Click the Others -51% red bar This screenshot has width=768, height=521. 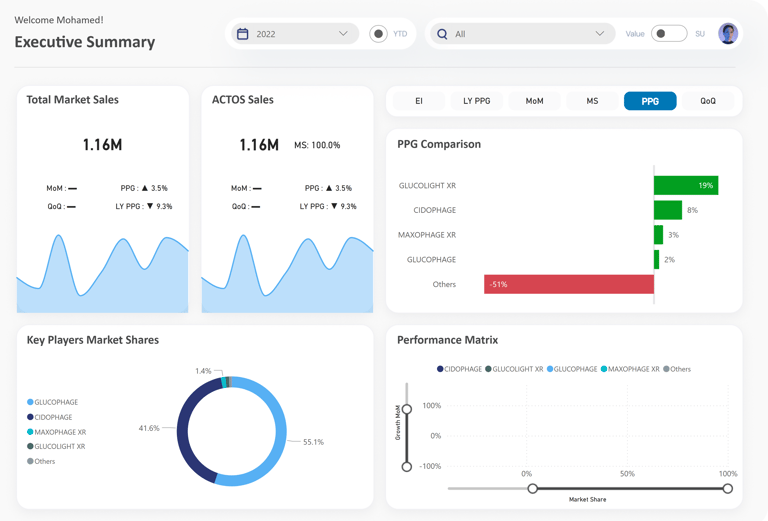[569, 284]
